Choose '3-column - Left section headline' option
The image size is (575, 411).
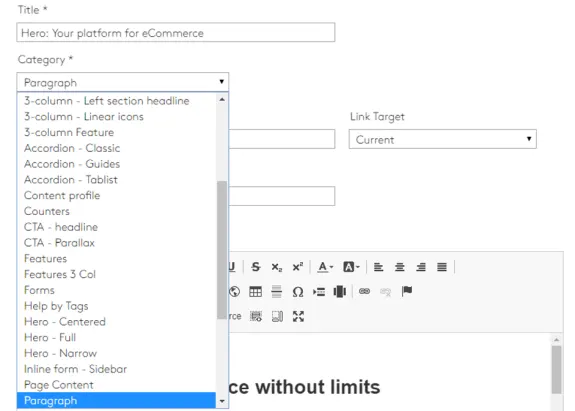click(117, 100)
